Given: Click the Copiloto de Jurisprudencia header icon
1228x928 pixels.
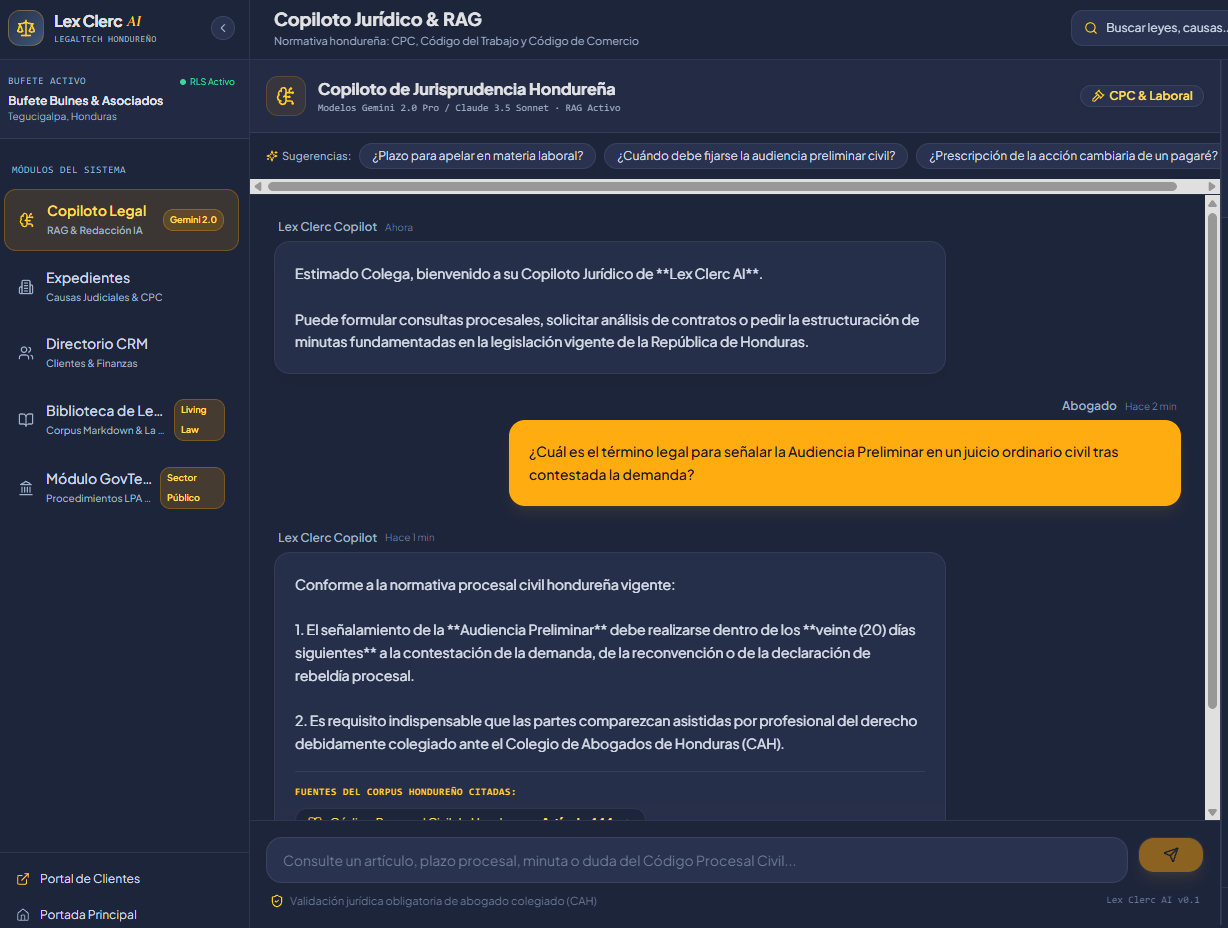Looking at the screenshot, I should click(x=286, y=96).
